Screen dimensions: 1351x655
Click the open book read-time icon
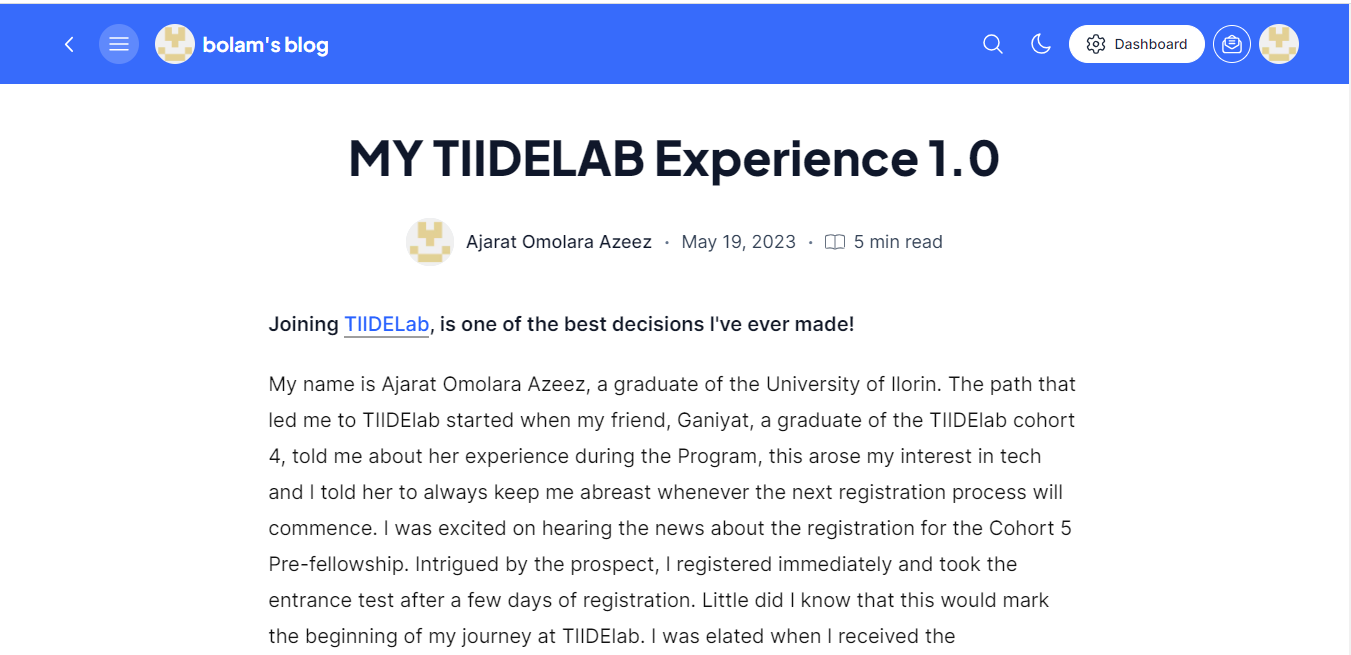pyautogui.click(x=835, y=242)
